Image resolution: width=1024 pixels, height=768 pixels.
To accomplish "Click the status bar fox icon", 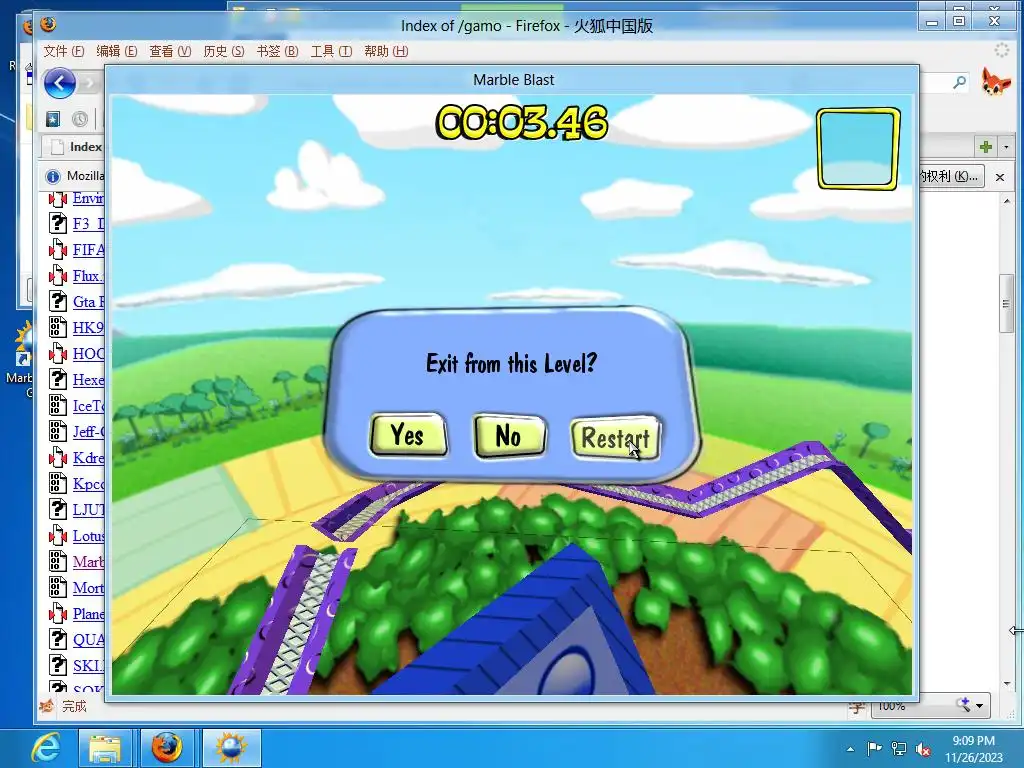I will [x=47, y=706].
